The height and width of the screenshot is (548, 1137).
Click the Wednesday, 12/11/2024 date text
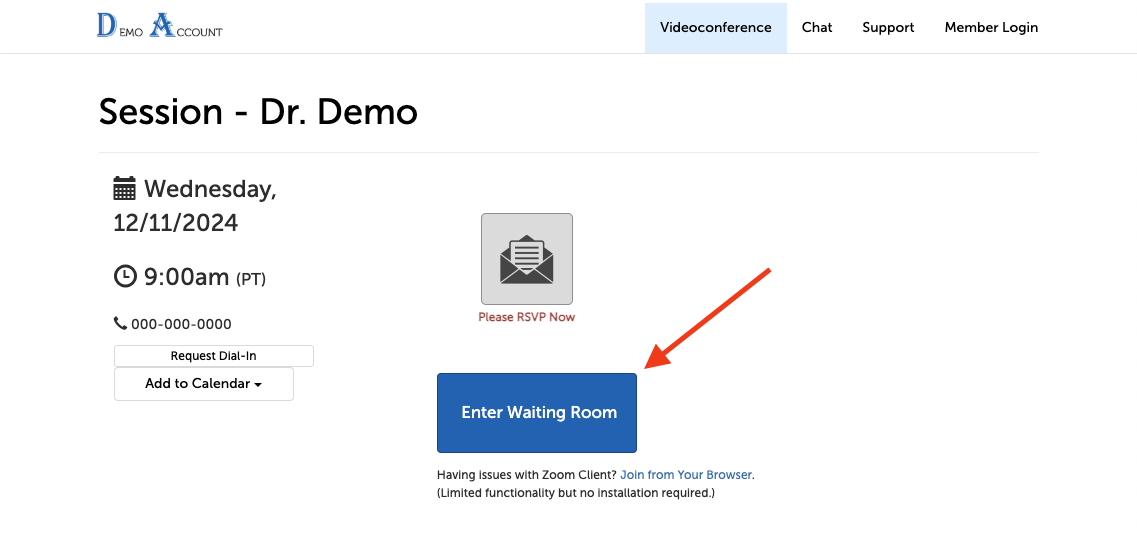click(195, 205)
